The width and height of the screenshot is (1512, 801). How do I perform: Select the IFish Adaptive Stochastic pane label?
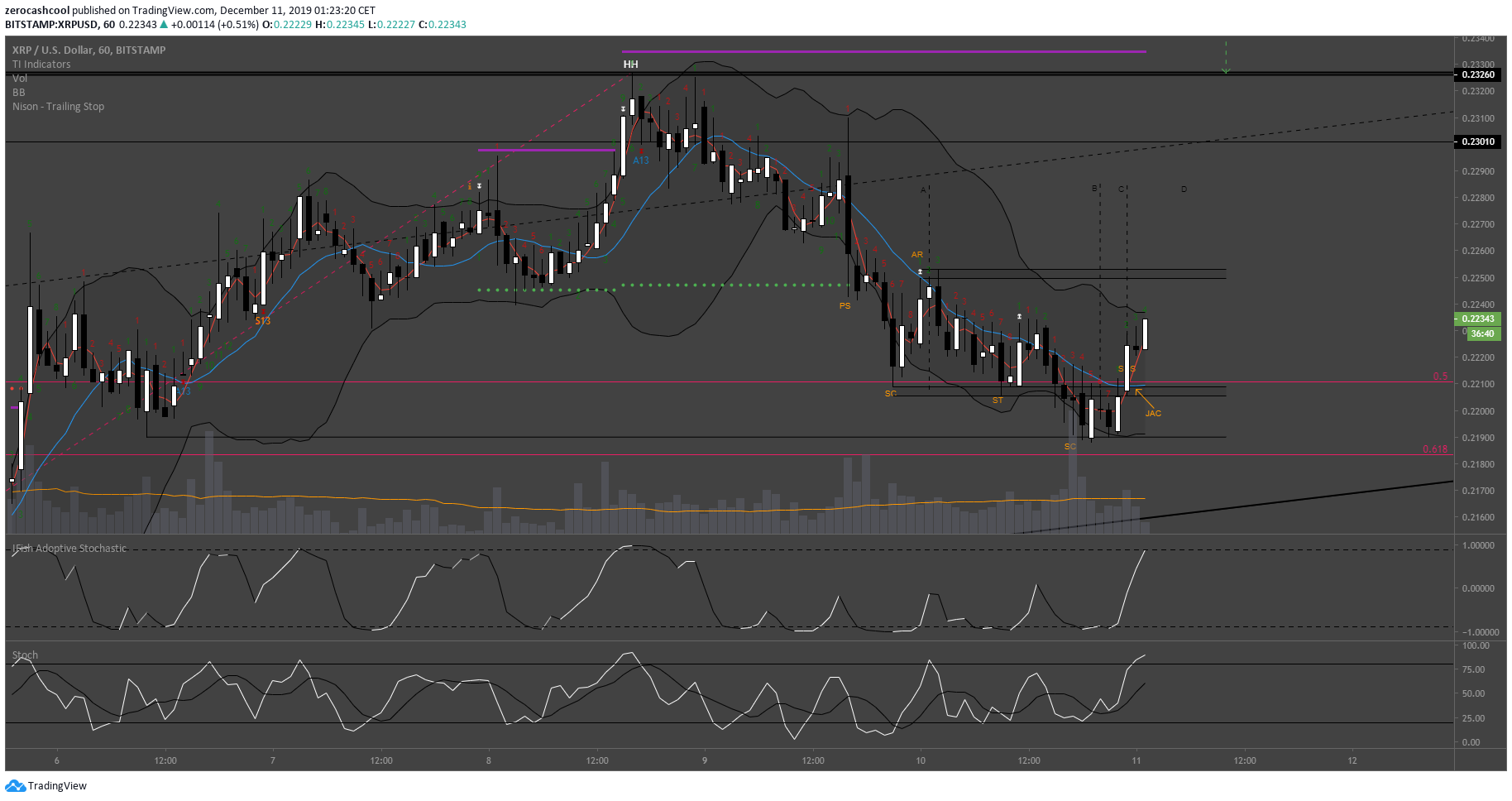pyautogui.click(x=69, y=549)
